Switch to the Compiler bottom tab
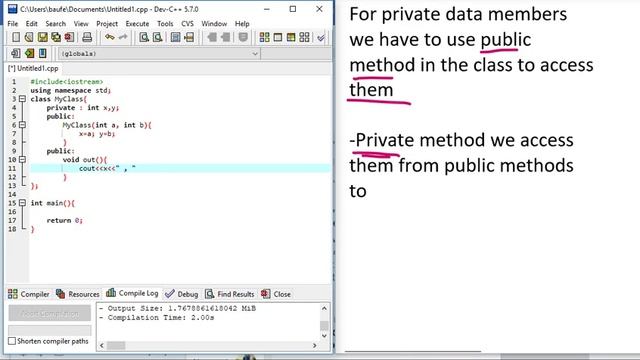Screen dimensions: 640x360 (x=29, y=294)
